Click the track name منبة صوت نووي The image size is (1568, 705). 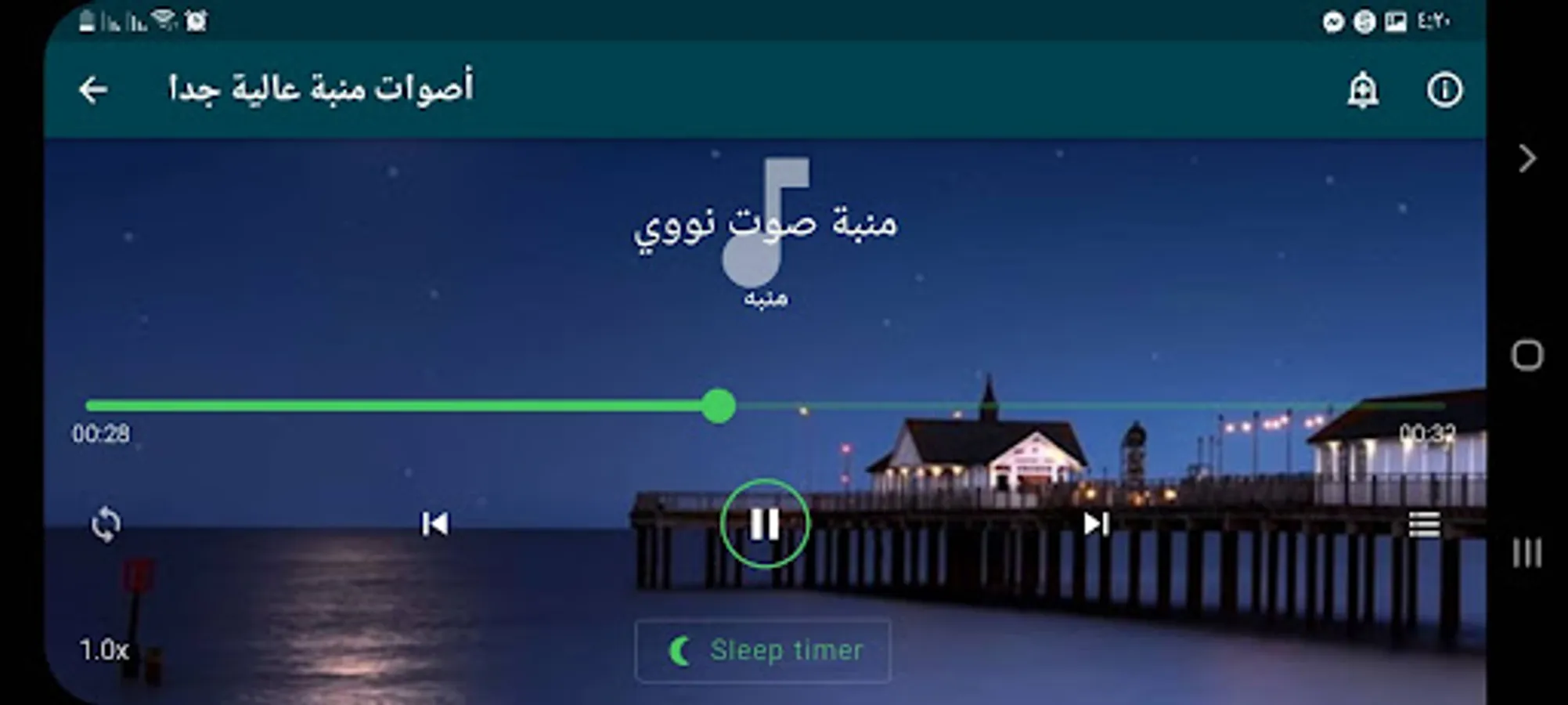coord(766,225)
